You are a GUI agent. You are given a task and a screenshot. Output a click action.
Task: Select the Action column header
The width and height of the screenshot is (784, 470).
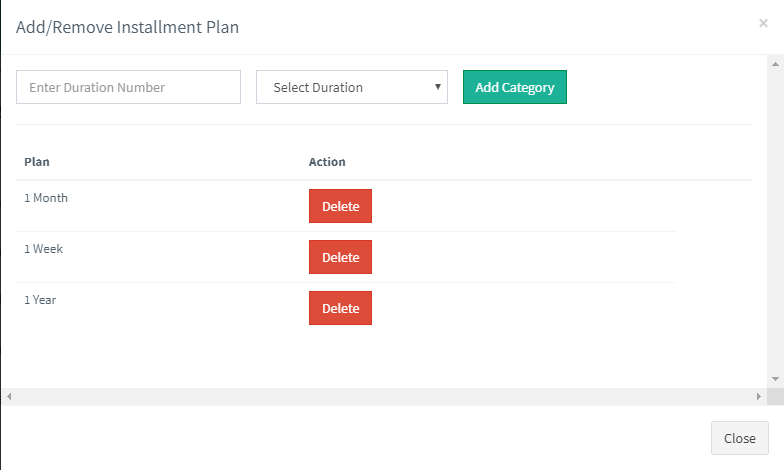[327, 162]
